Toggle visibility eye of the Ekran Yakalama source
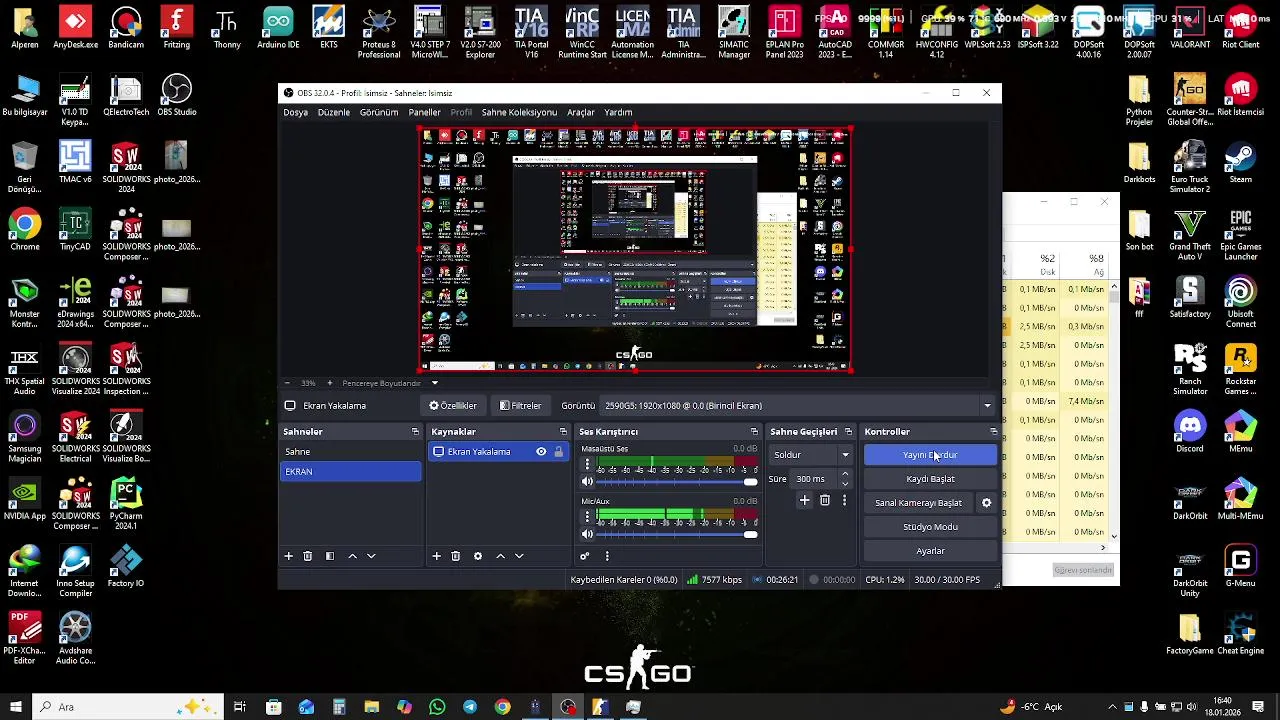Screen dimensions: 1280x720 tap(541, 452)
